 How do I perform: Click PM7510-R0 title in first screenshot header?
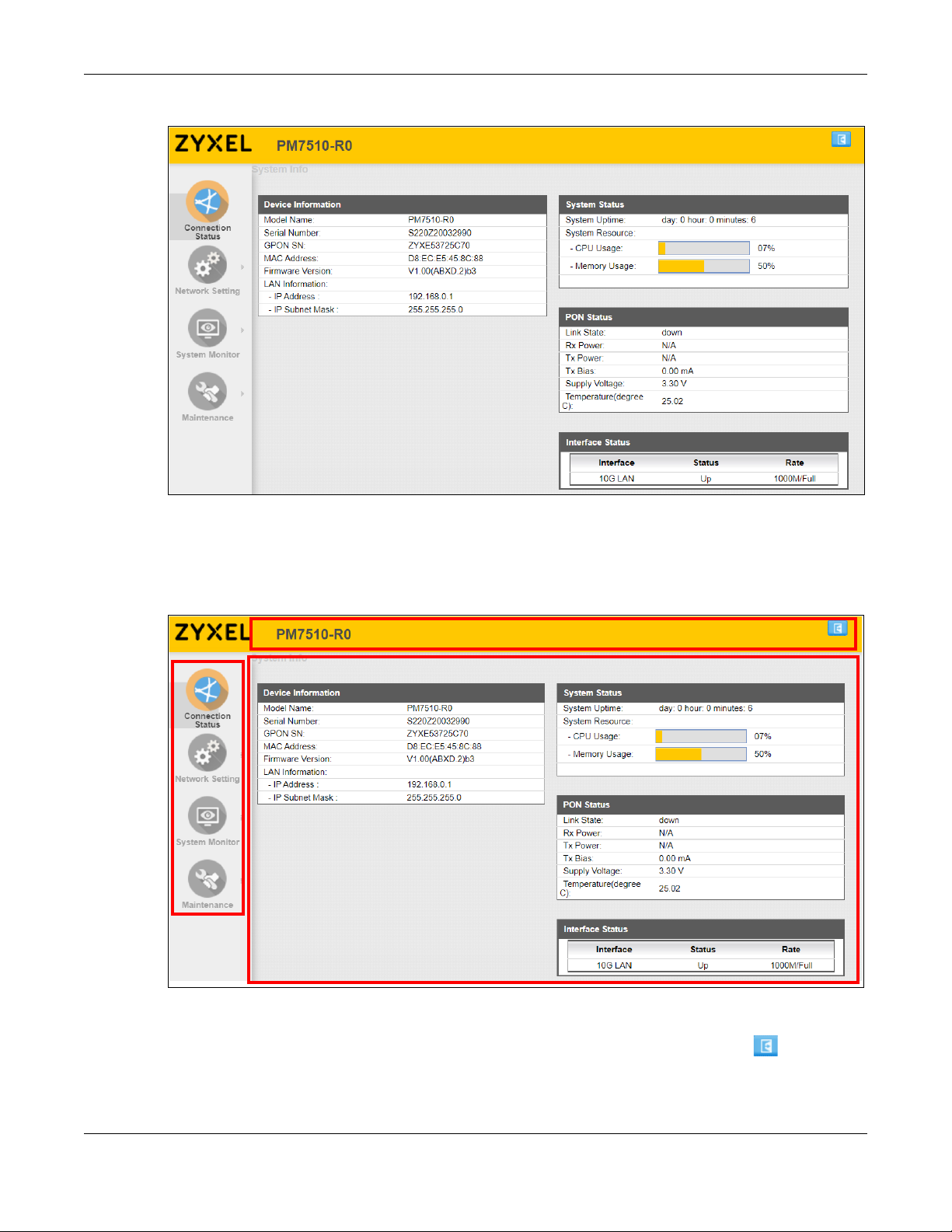coord(314,145)
